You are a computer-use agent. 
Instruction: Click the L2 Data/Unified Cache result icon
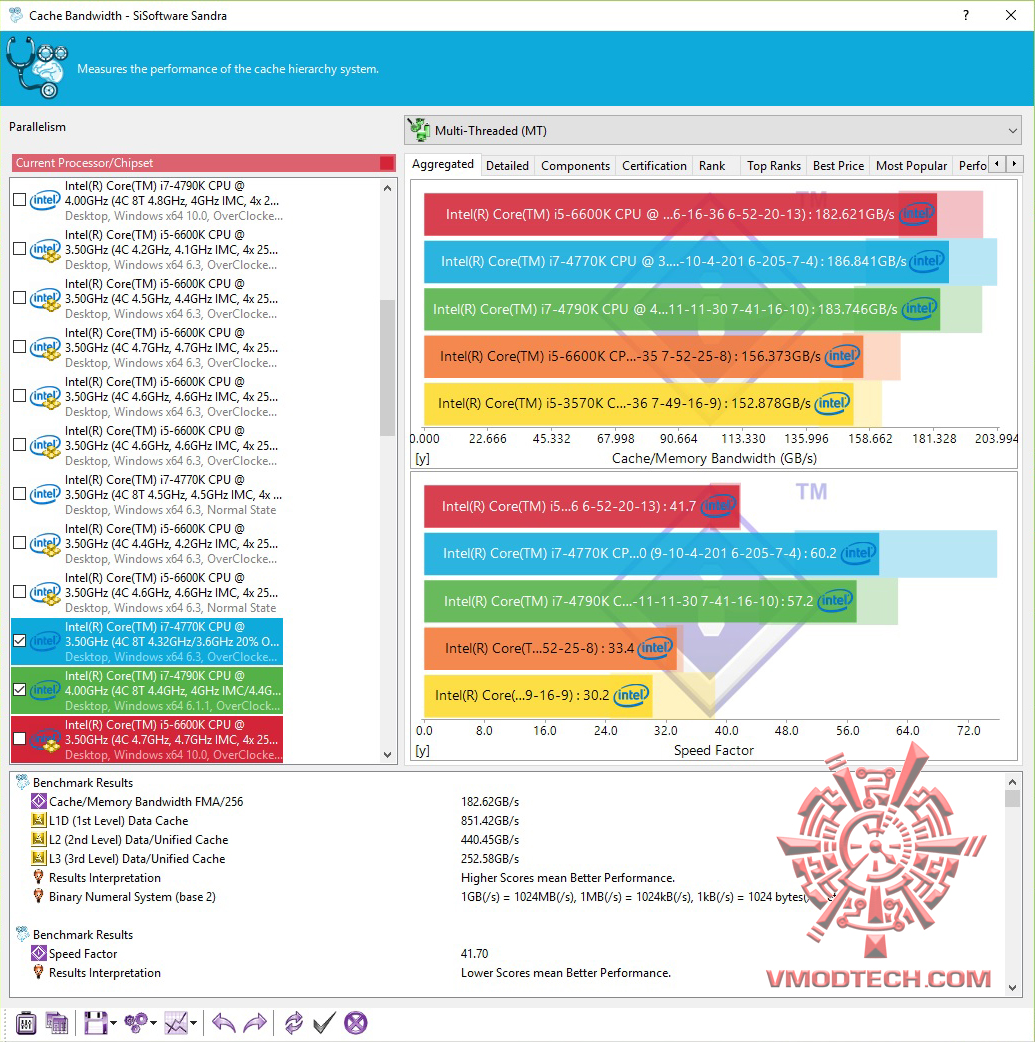tap(39, 839)
